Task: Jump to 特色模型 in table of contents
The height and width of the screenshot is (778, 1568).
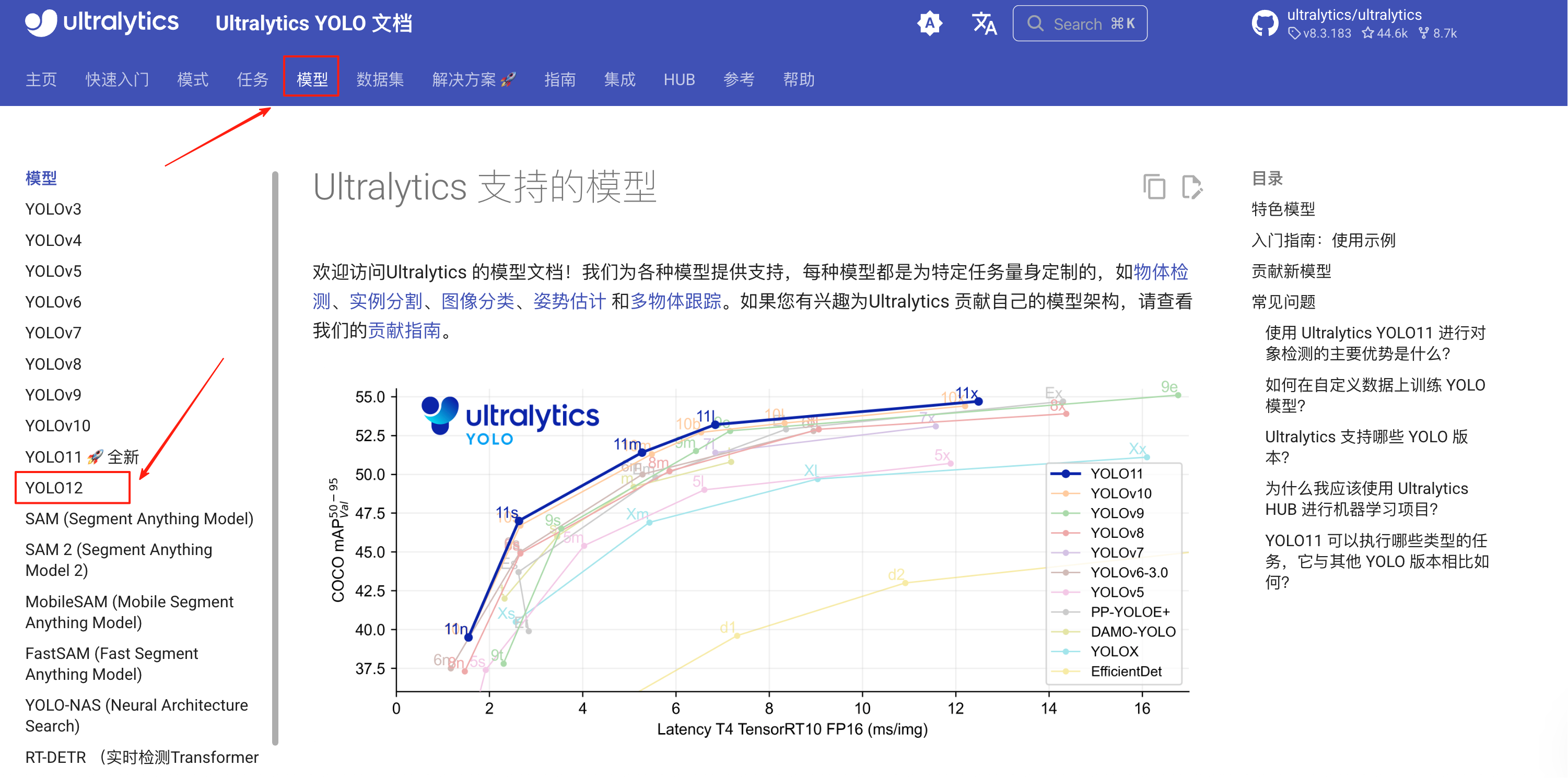Action: [x=1283, y=209]
